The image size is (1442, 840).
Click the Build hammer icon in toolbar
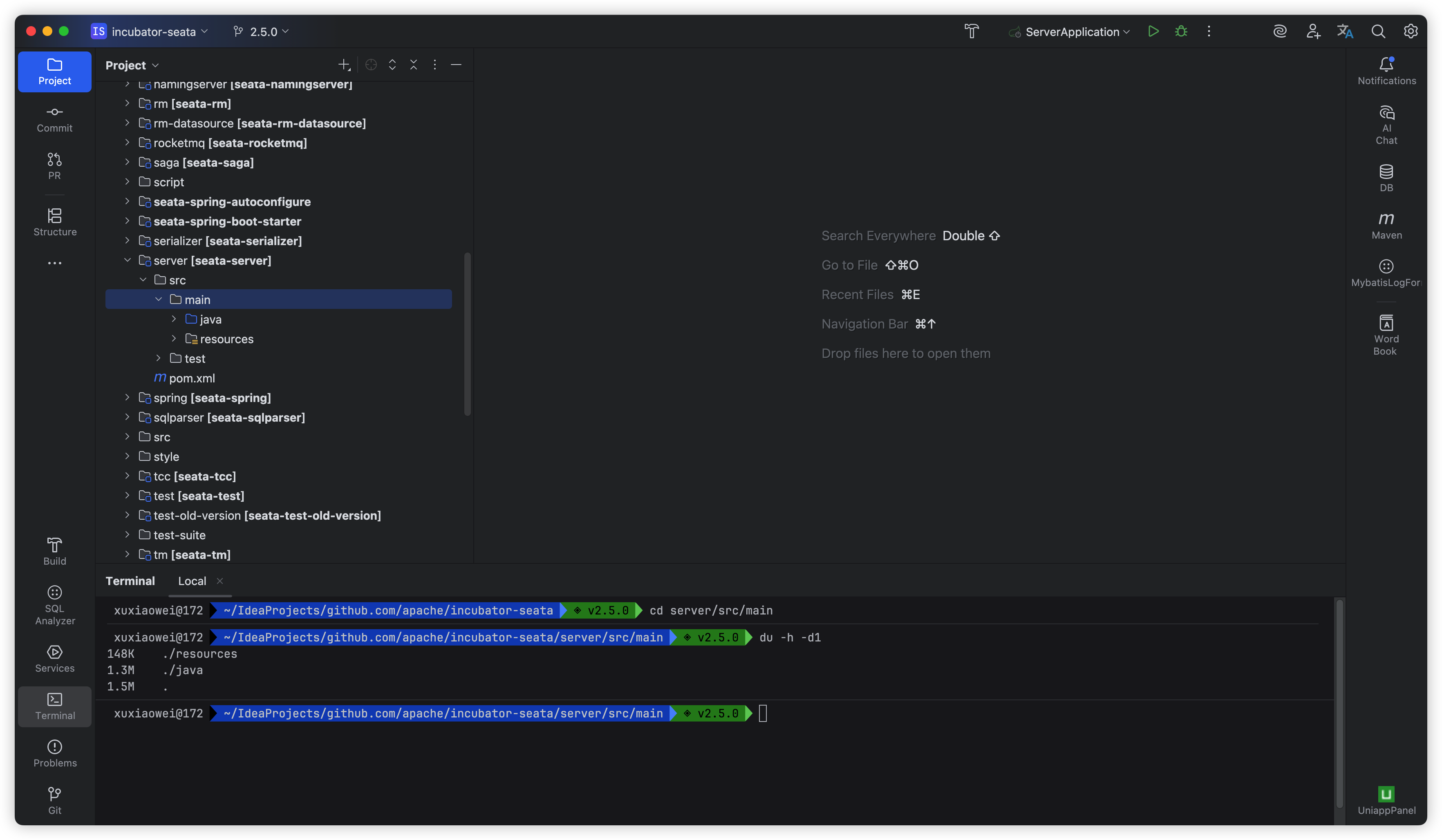pyautogui.click(x=972, y=31)
